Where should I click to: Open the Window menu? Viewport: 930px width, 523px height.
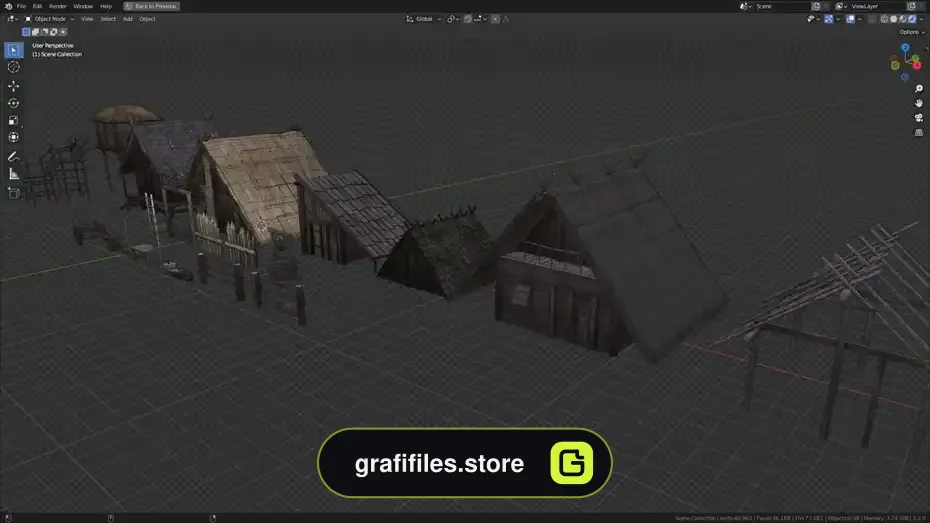point(83,6)
